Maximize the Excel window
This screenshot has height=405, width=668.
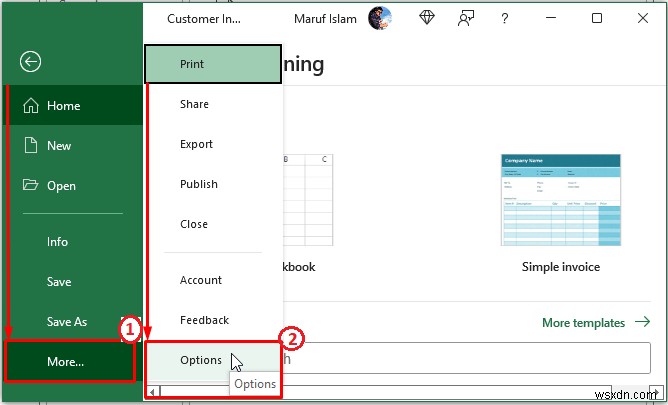point(597,18)
